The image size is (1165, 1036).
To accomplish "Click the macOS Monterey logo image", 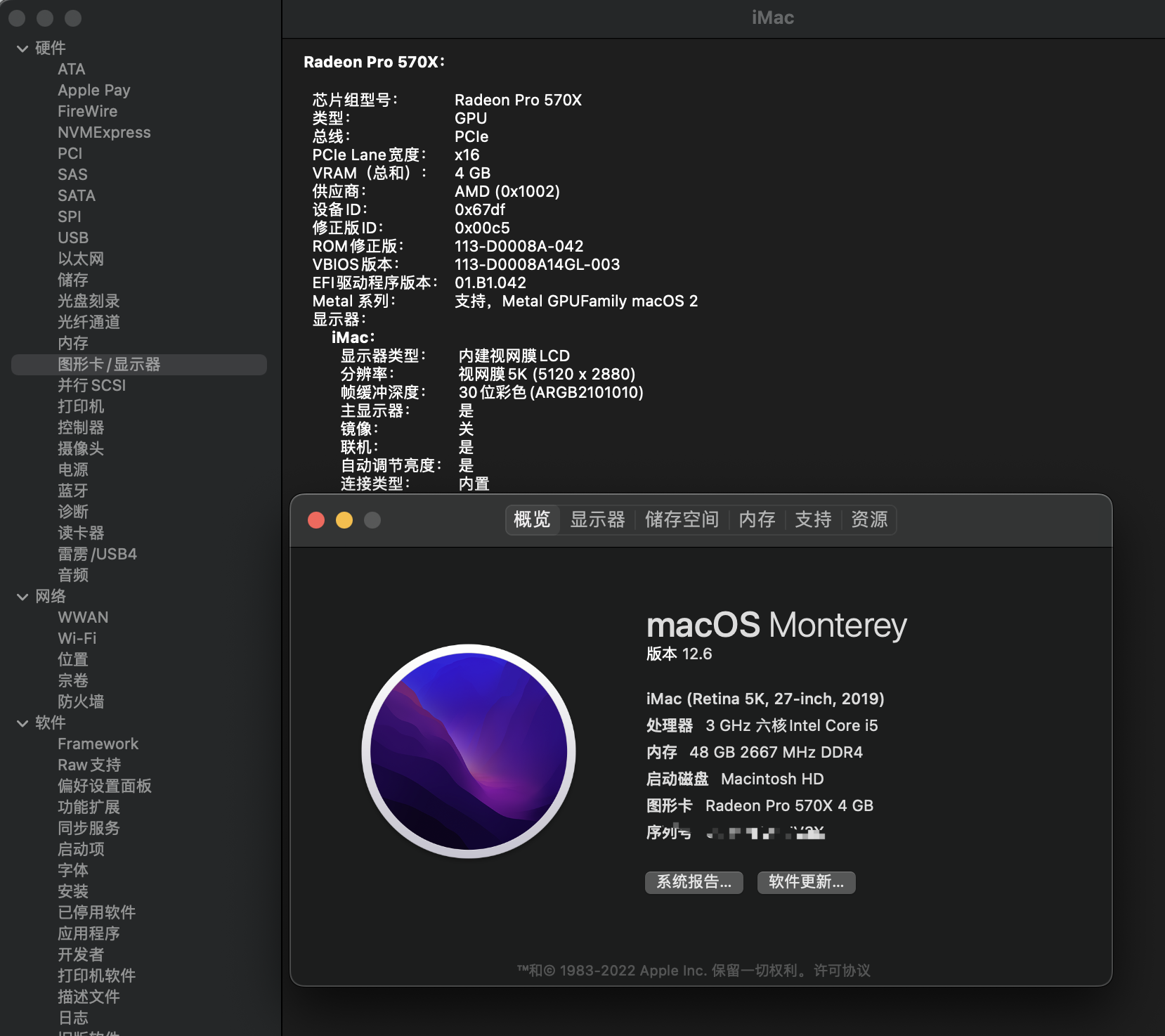I will (469, 751).
